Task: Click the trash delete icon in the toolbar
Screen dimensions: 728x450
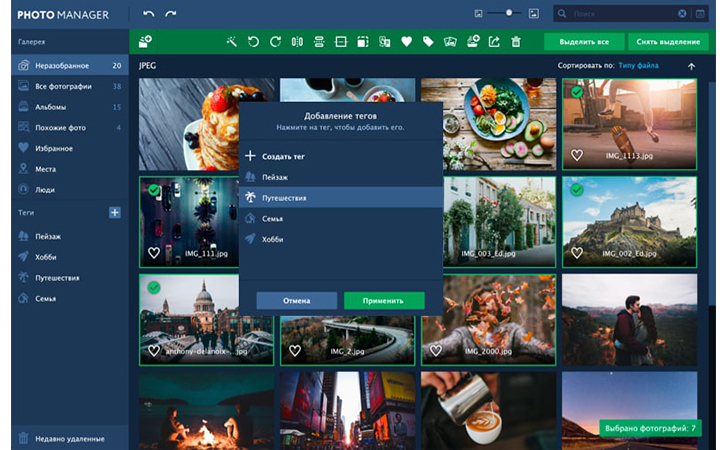Action: pyautogui.click(x=516, y=42)
